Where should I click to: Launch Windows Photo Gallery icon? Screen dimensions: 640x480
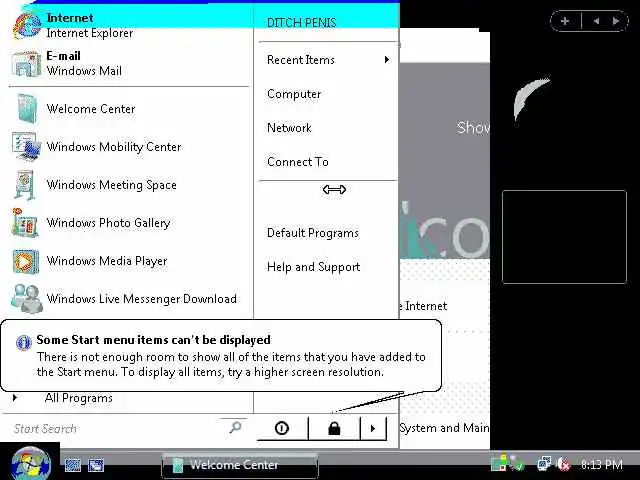pos(25,223)
